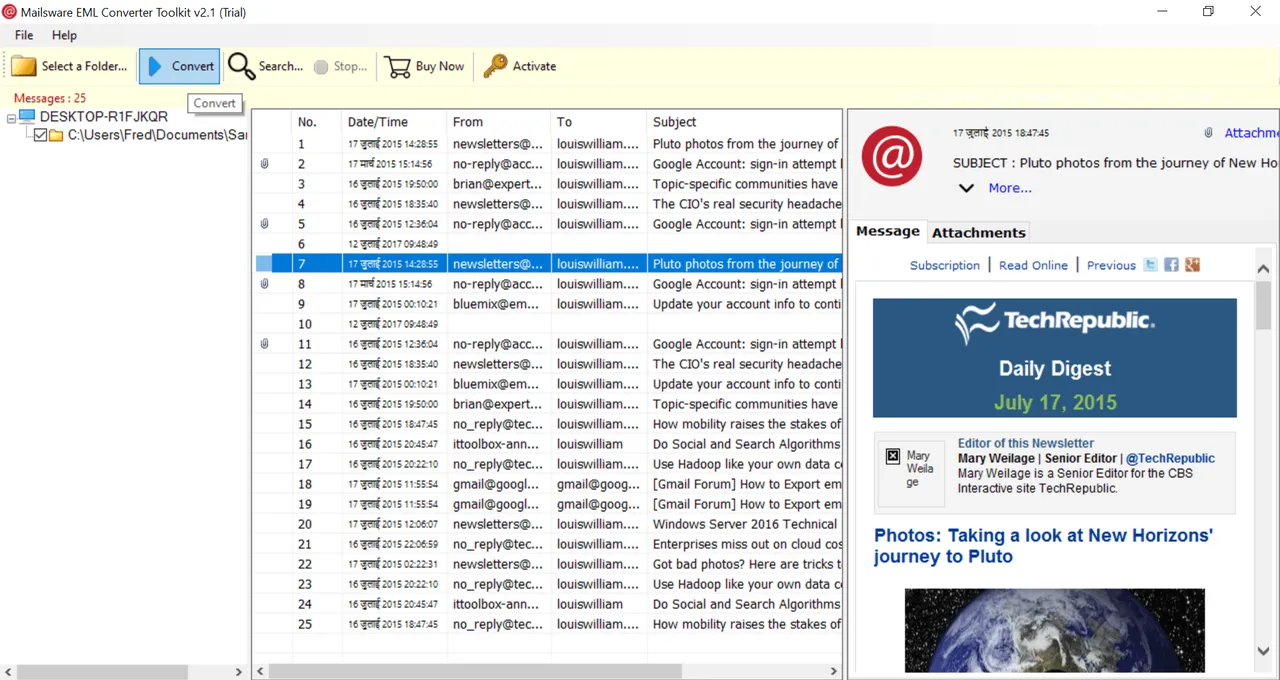Screen dimensions: 1280x680
Task: Select message 25 How mobility raises the stakes
Action: pos(547,624)
